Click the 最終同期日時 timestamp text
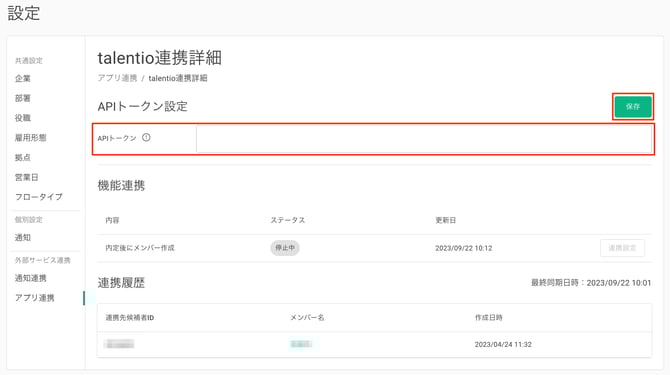Screen dimensions: 670x375 pyautogui.click(x=591, y=283)
